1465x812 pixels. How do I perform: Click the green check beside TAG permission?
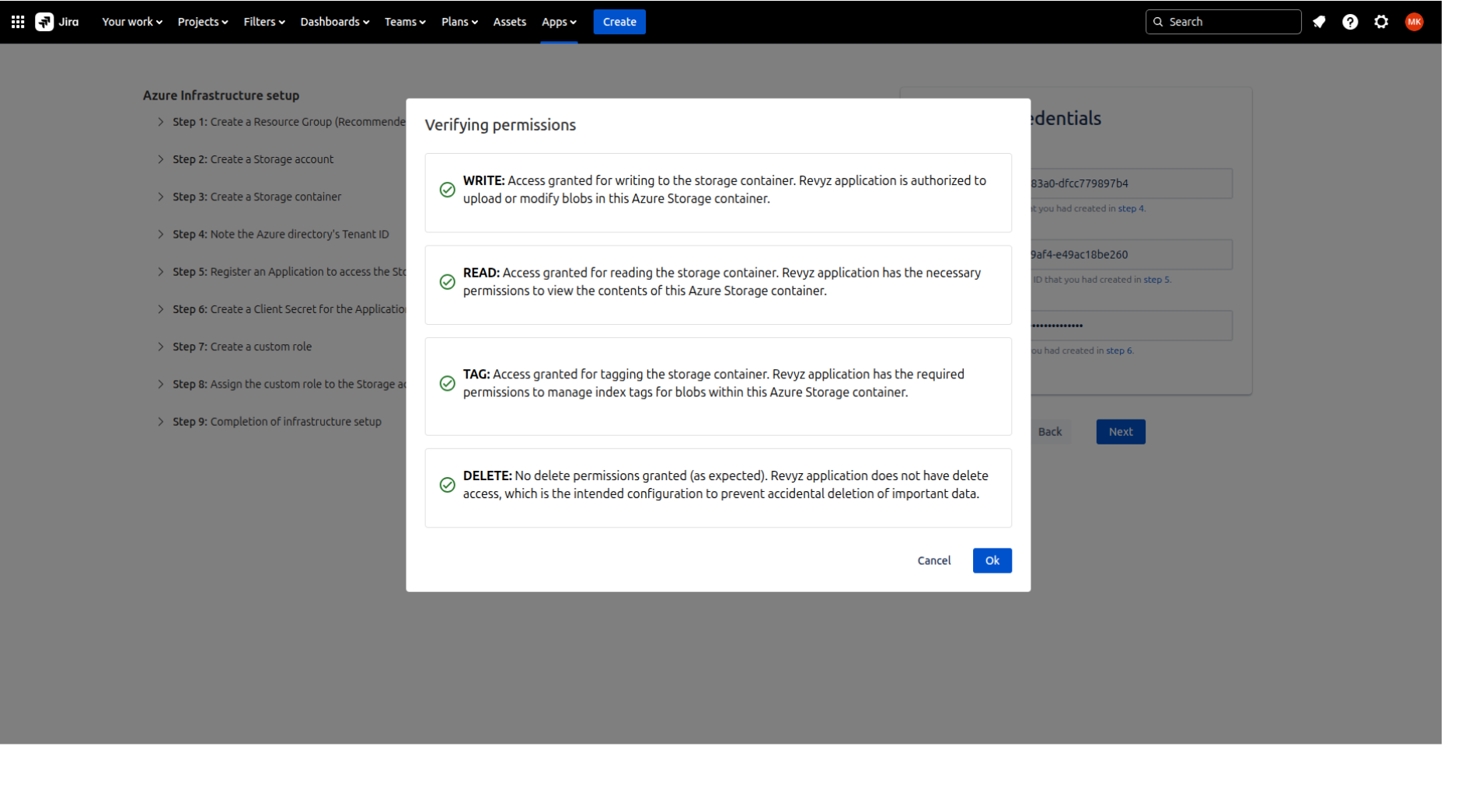(x=447, y=383)
